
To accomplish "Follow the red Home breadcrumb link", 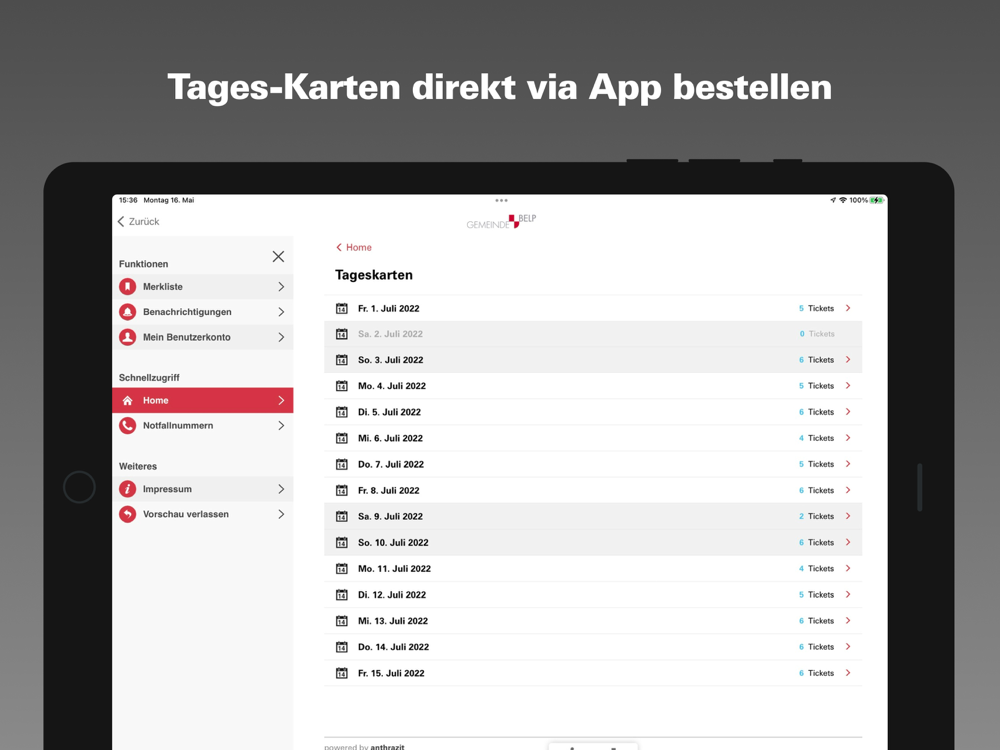I will (354, 247).
